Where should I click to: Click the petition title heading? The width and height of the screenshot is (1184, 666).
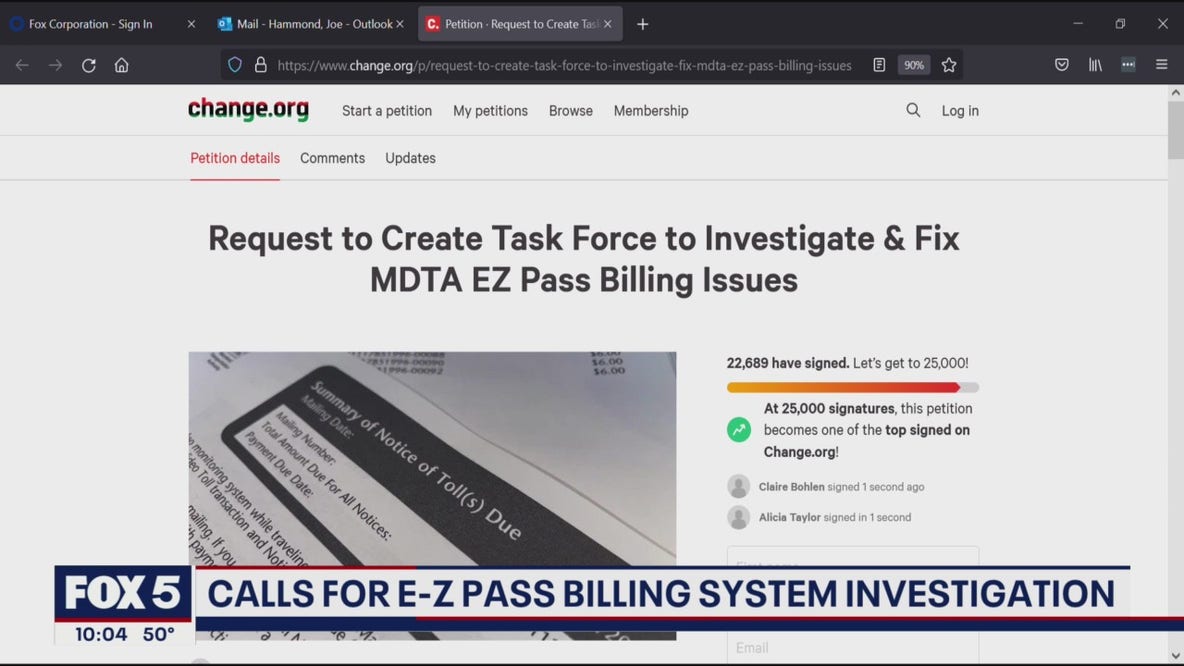584,259
